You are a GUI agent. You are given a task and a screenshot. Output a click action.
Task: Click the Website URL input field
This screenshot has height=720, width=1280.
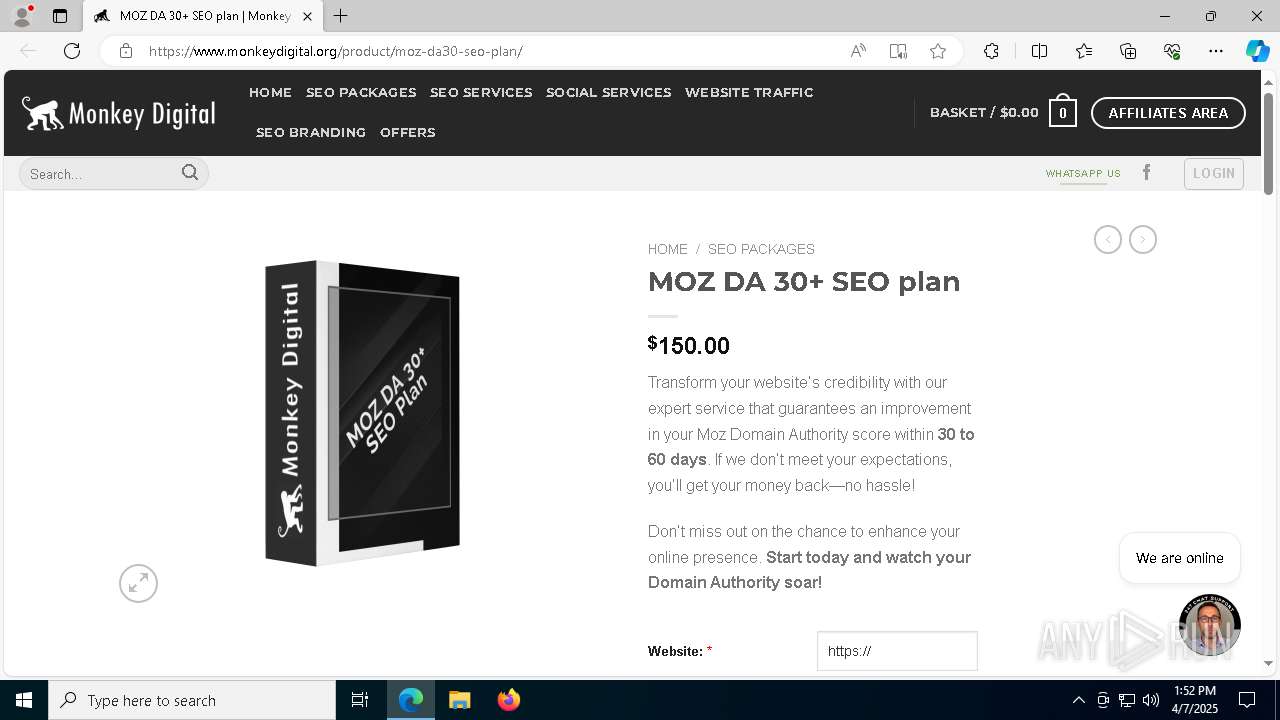(897, 651)
